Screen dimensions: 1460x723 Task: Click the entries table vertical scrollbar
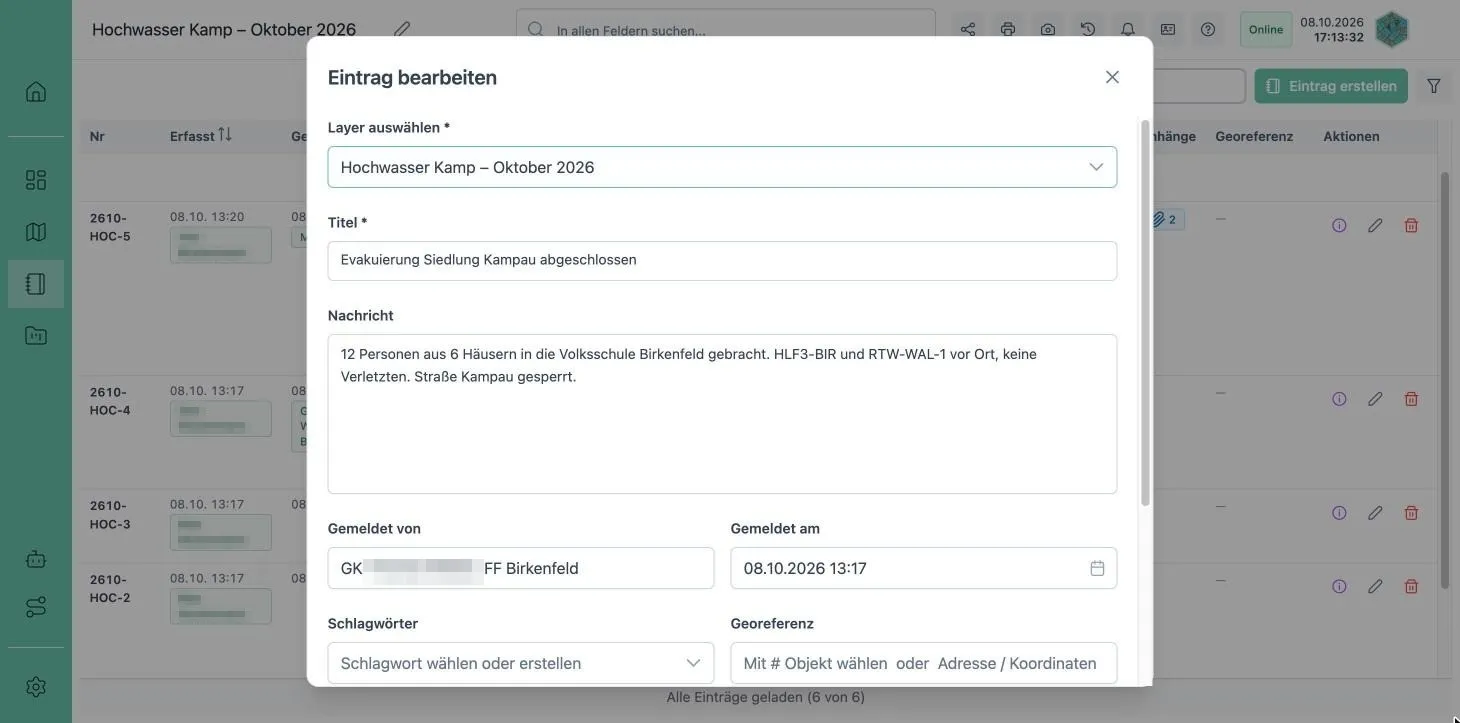1444,380
